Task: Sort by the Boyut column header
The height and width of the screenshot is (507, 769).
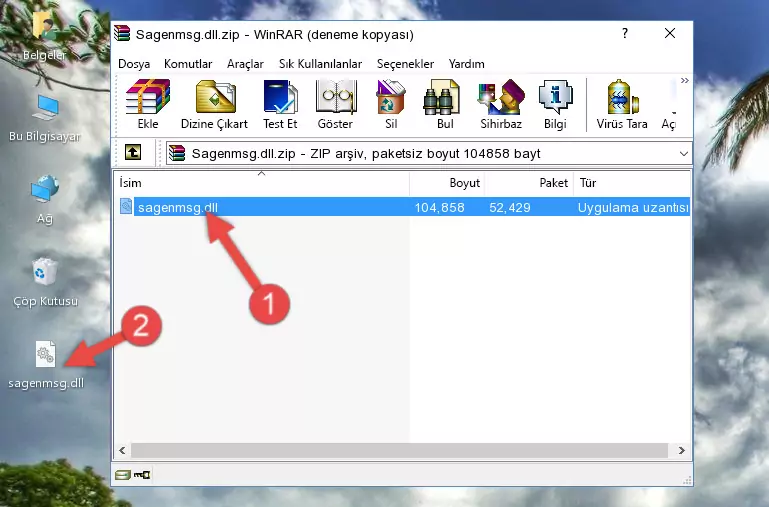Action: coord(447,183)
